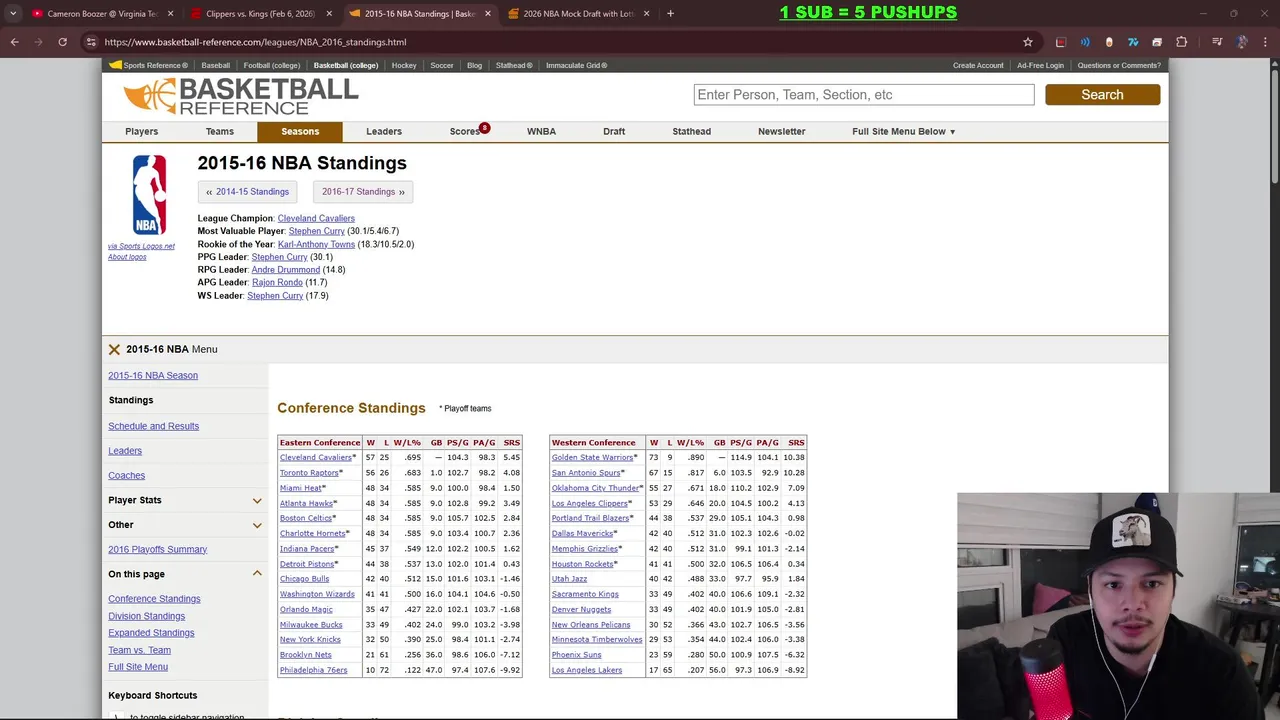Open Immaculate Grid top bar link

pyautogui.click(x=576, y=65)
